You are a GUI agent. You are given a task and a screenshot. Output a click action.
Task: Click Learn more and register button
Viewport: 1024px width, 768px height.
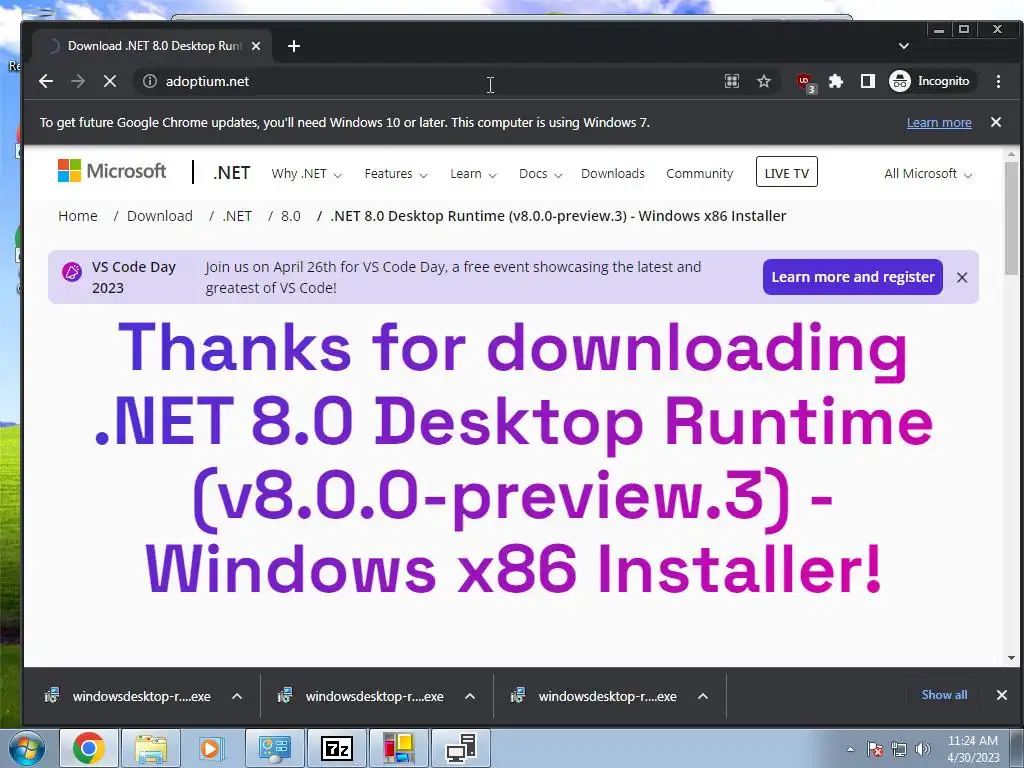point(853,277)
